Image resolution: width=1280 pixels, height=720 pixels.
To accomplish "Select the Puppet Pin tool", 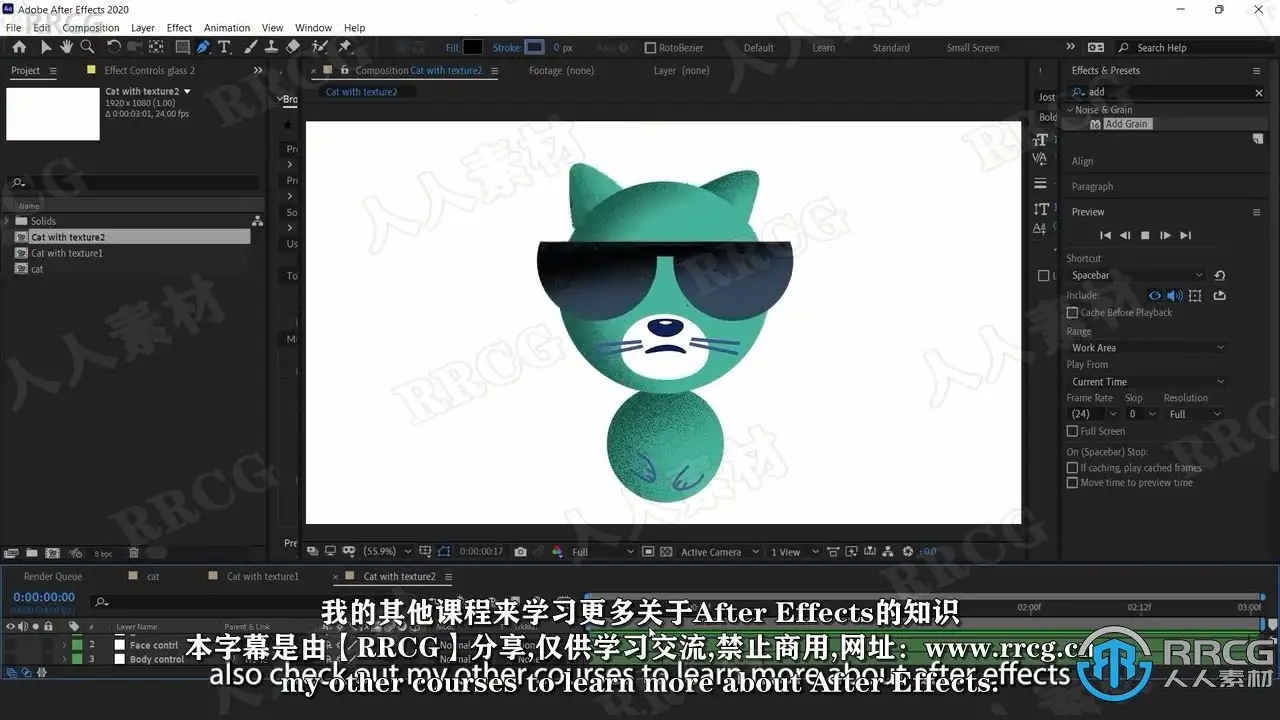I will [x=345, y=47].
